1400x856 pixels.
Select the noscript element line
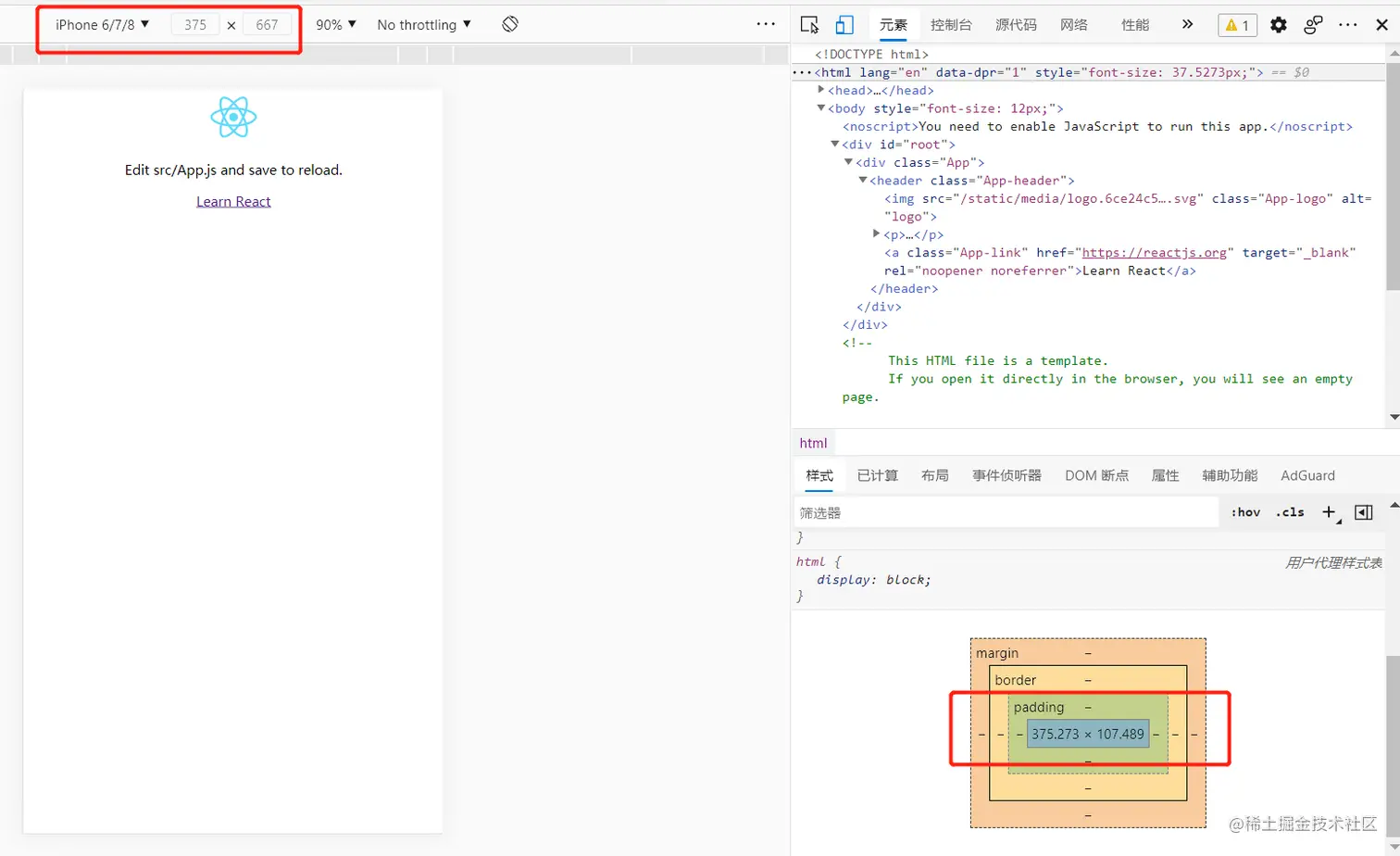pyautogui.click(x=1097, y=126)
